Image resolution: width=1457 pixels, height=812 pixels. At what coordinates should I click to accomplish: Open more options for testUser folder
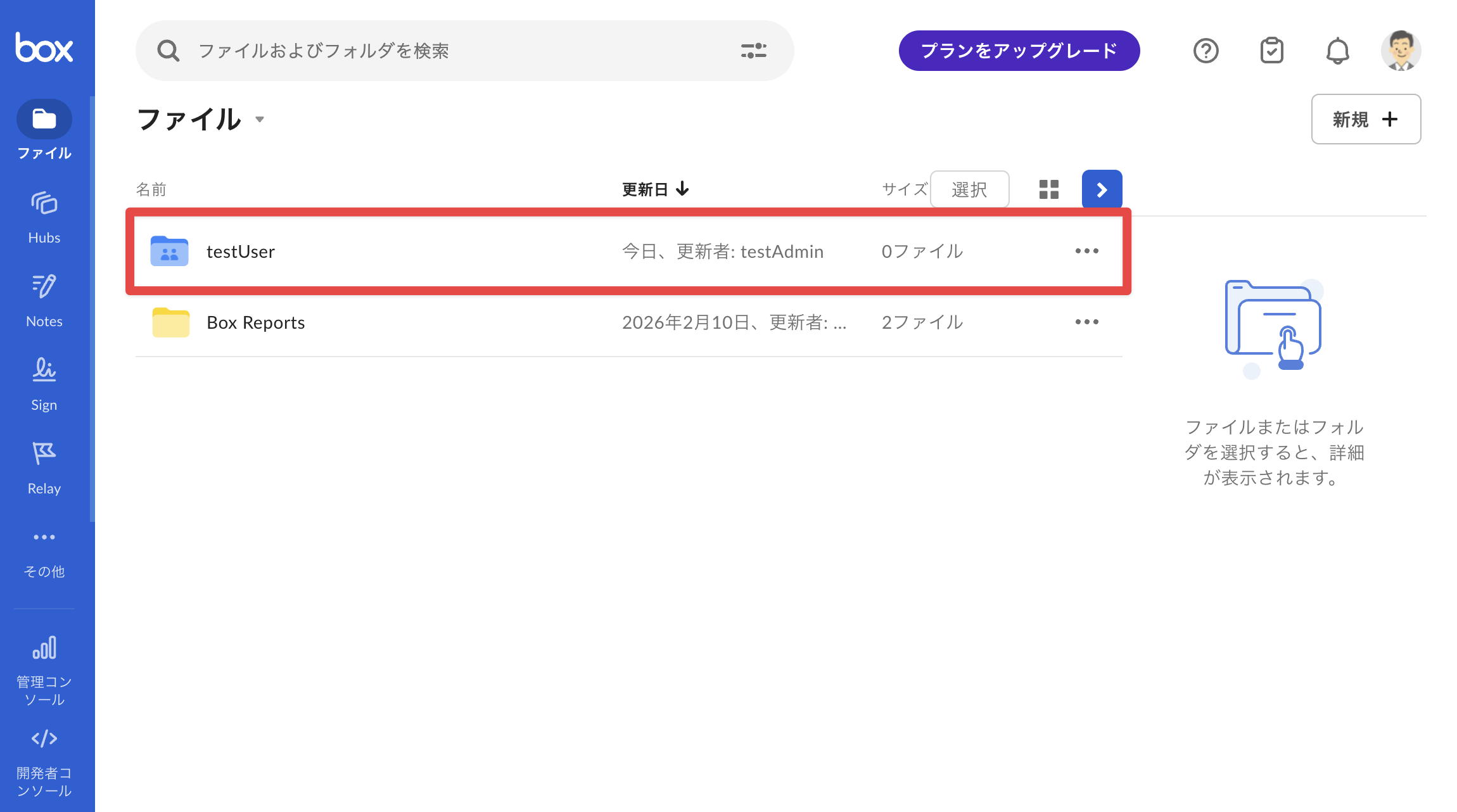tap(1087, 251)
